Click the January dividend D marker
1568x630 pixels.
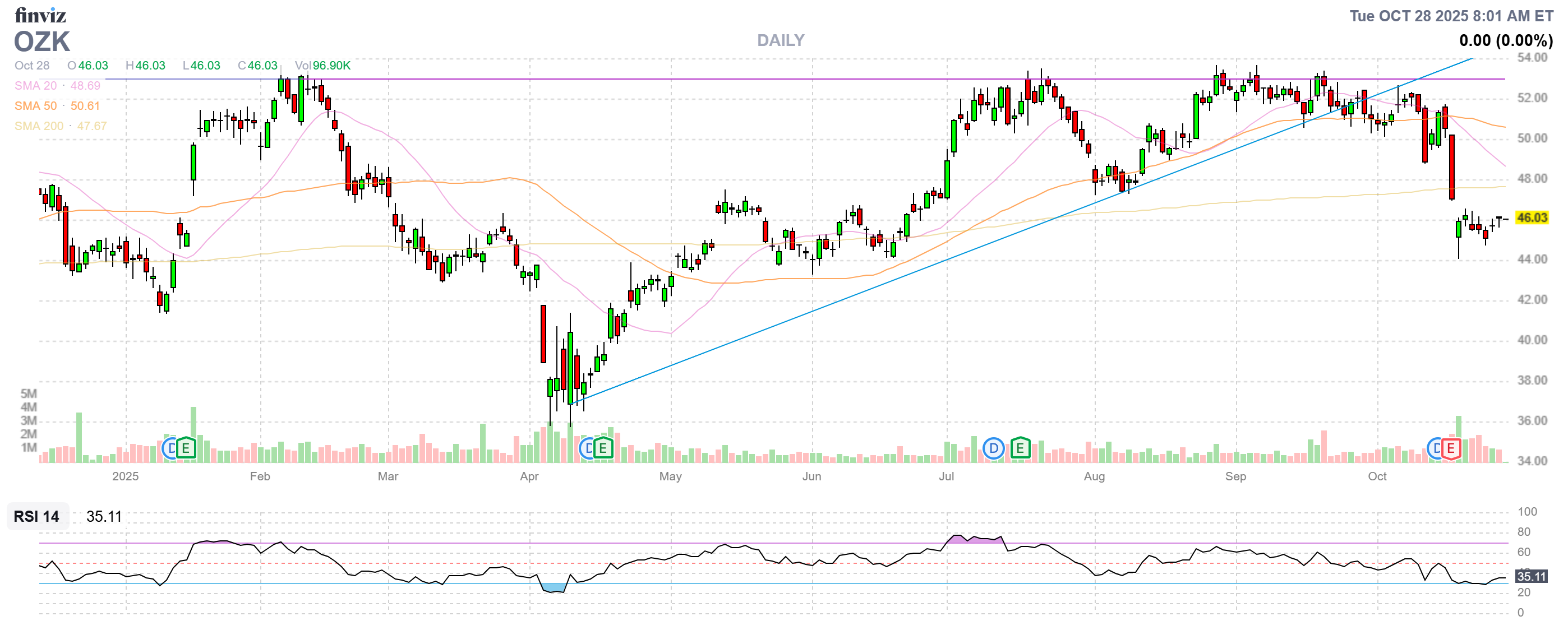point(170,450)
